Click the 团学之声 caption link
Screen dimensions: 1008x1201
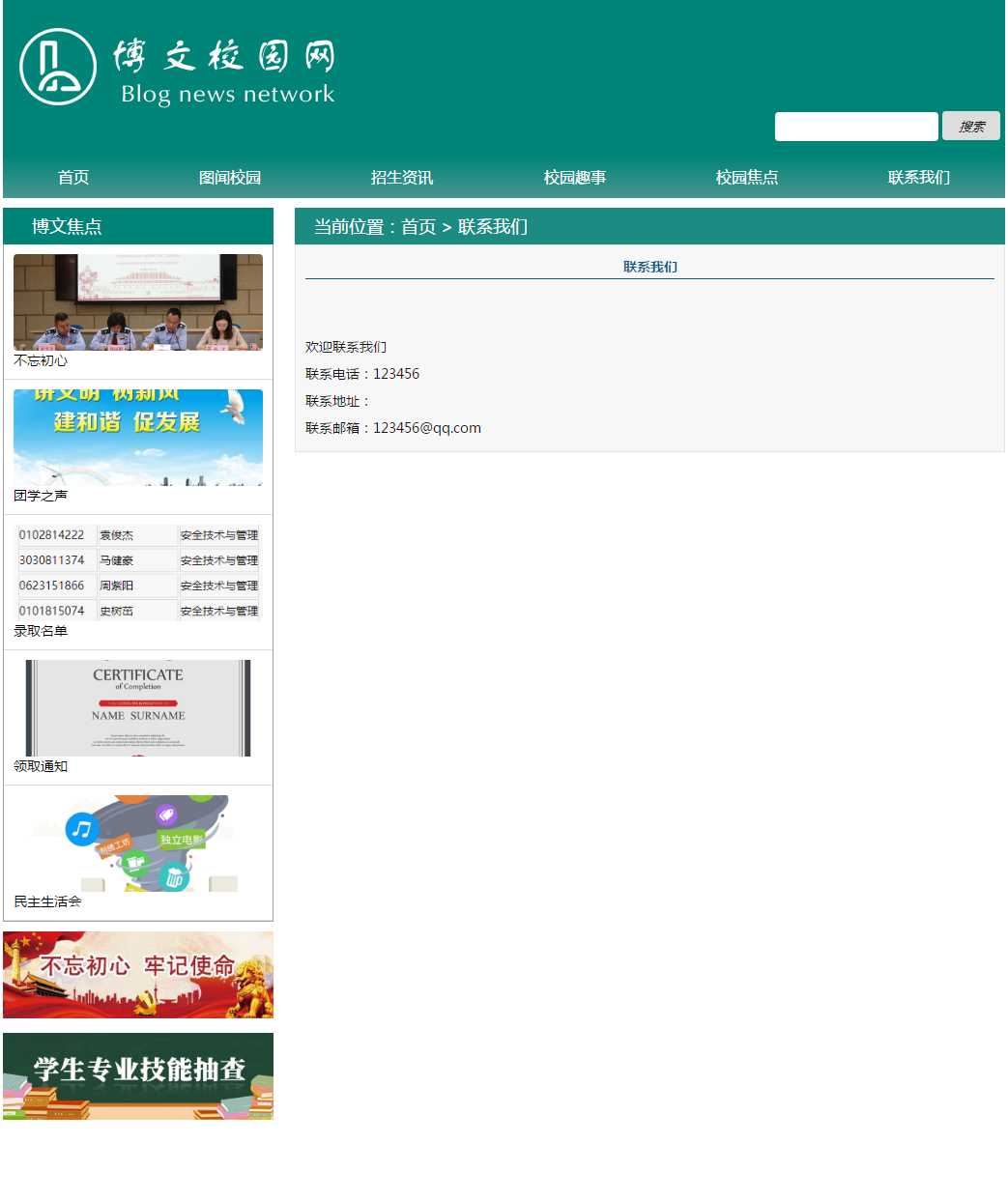(x=41, y=496)
